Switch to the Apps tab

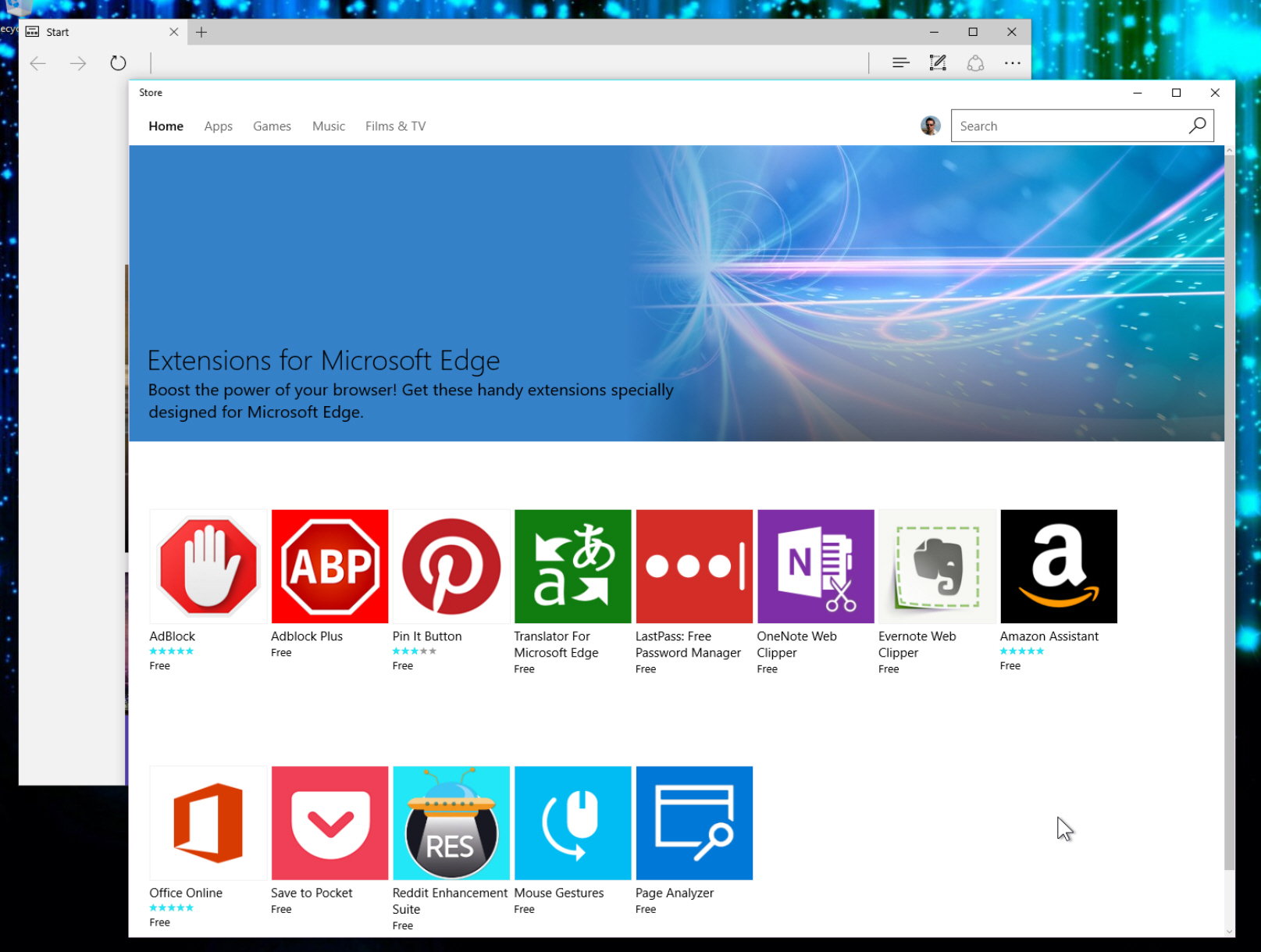coord(219,126)
